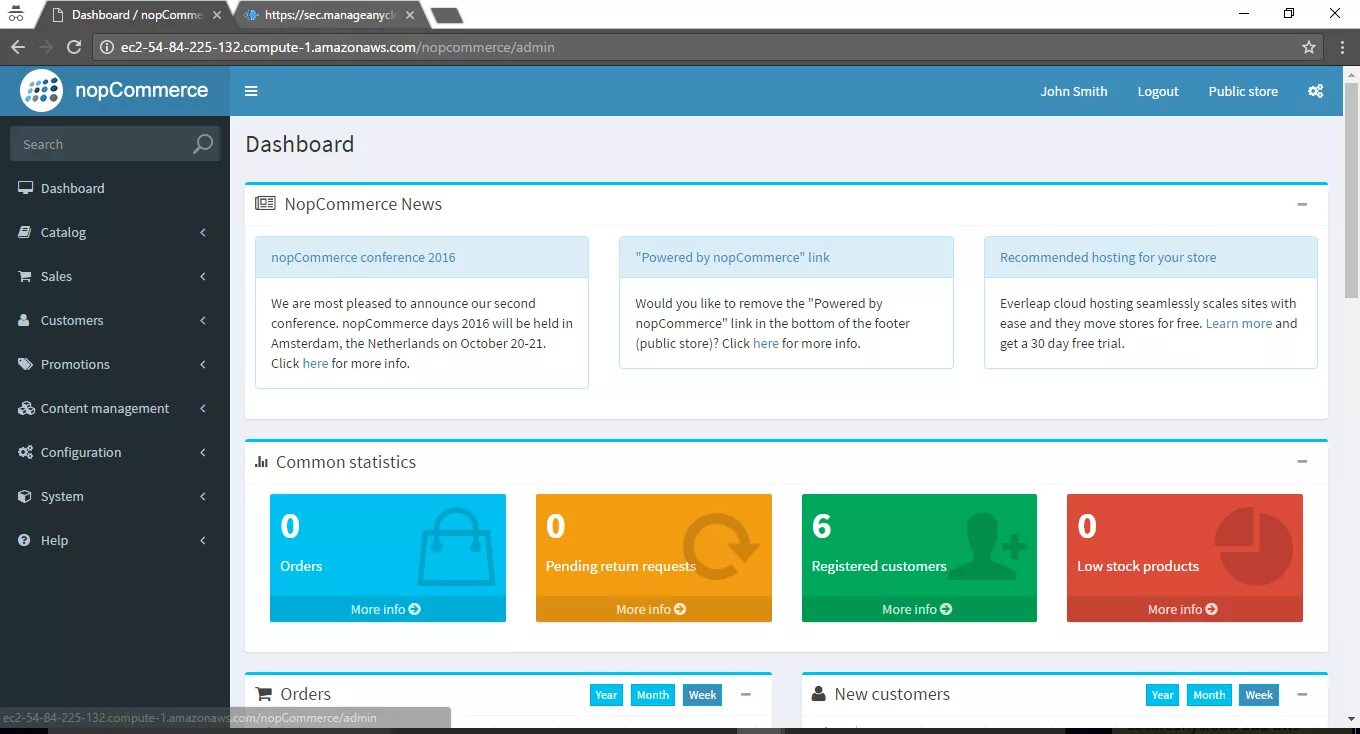Click More info on Pending return requests tile

pyautogui.click(x=653, y=609)
